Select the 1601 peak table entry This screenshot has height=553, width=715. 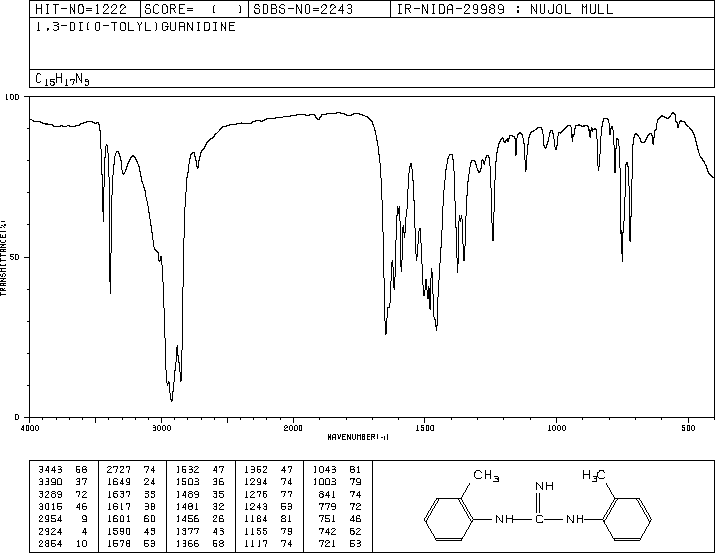(x=131, y=519)
